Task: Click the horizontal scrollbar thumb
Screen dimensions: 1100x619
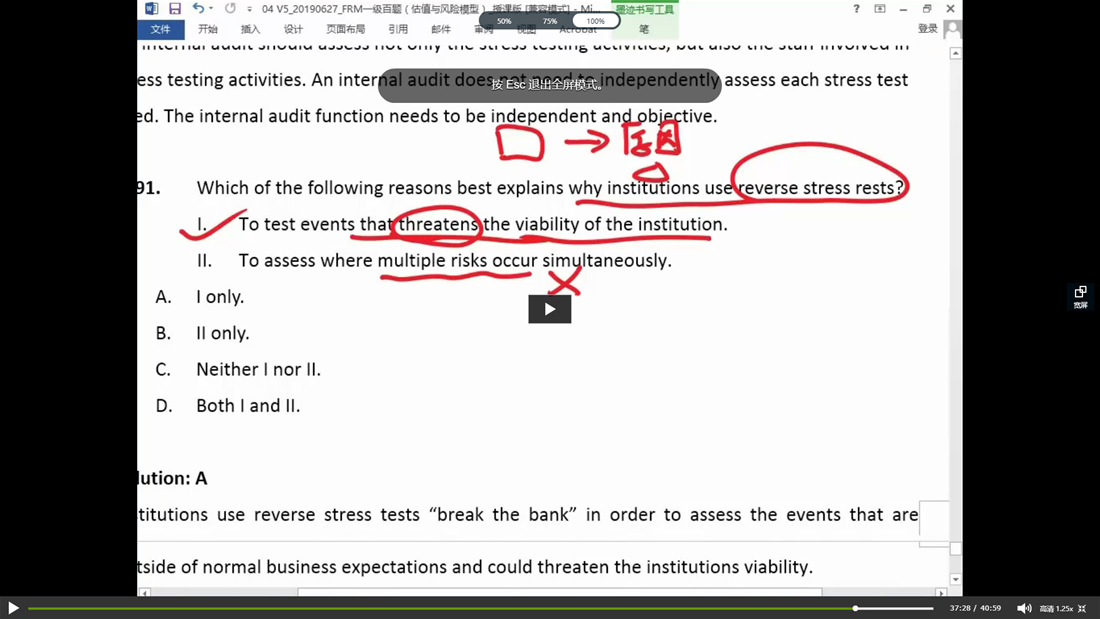Action: pos(560,593)
